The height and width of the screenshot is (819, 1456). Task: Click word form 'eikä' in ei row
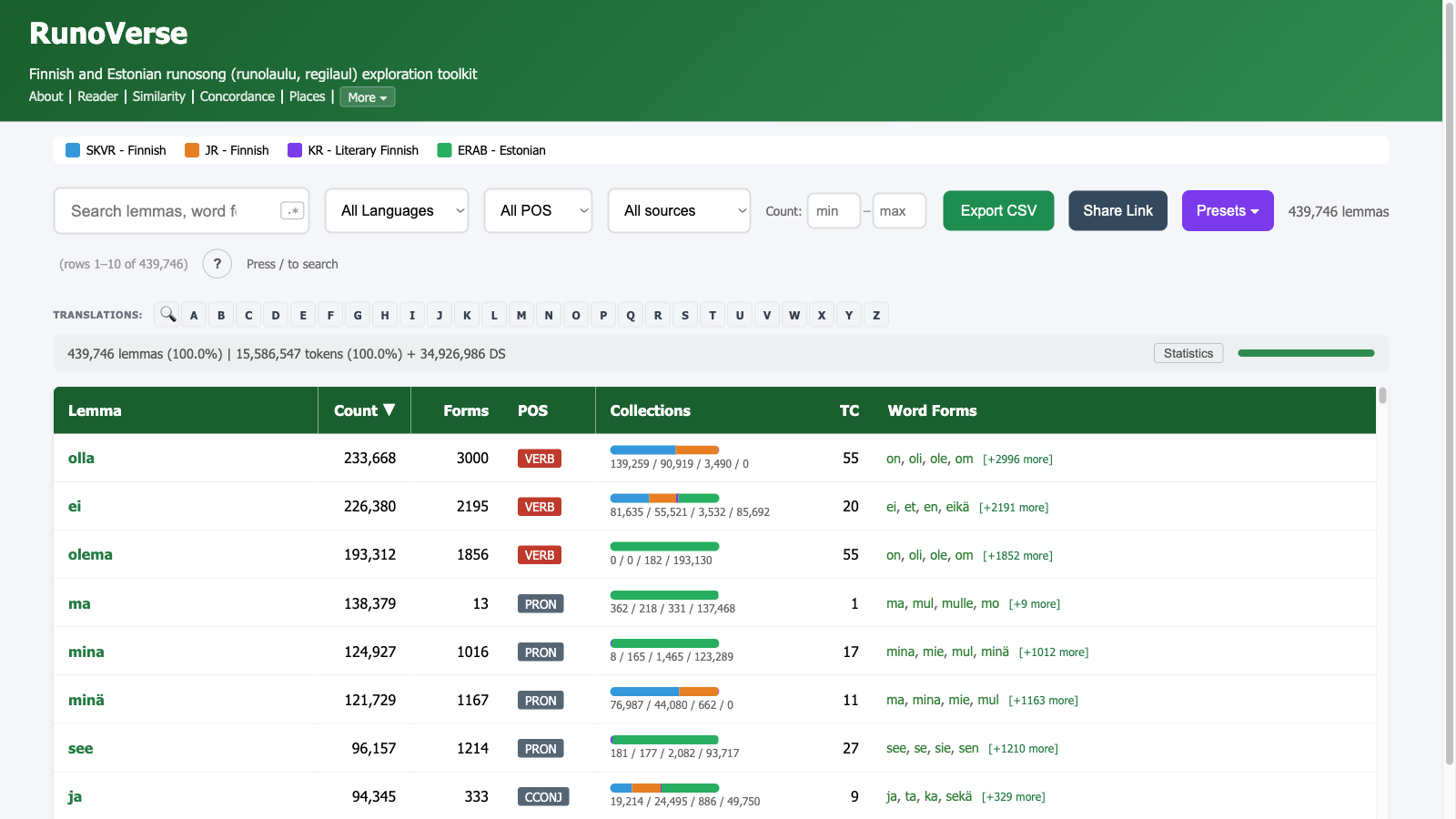(x=957, y=507)
